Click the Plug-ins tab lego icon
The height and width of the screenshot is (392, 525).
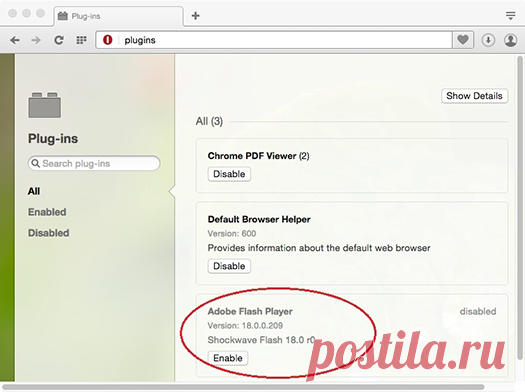63,16
